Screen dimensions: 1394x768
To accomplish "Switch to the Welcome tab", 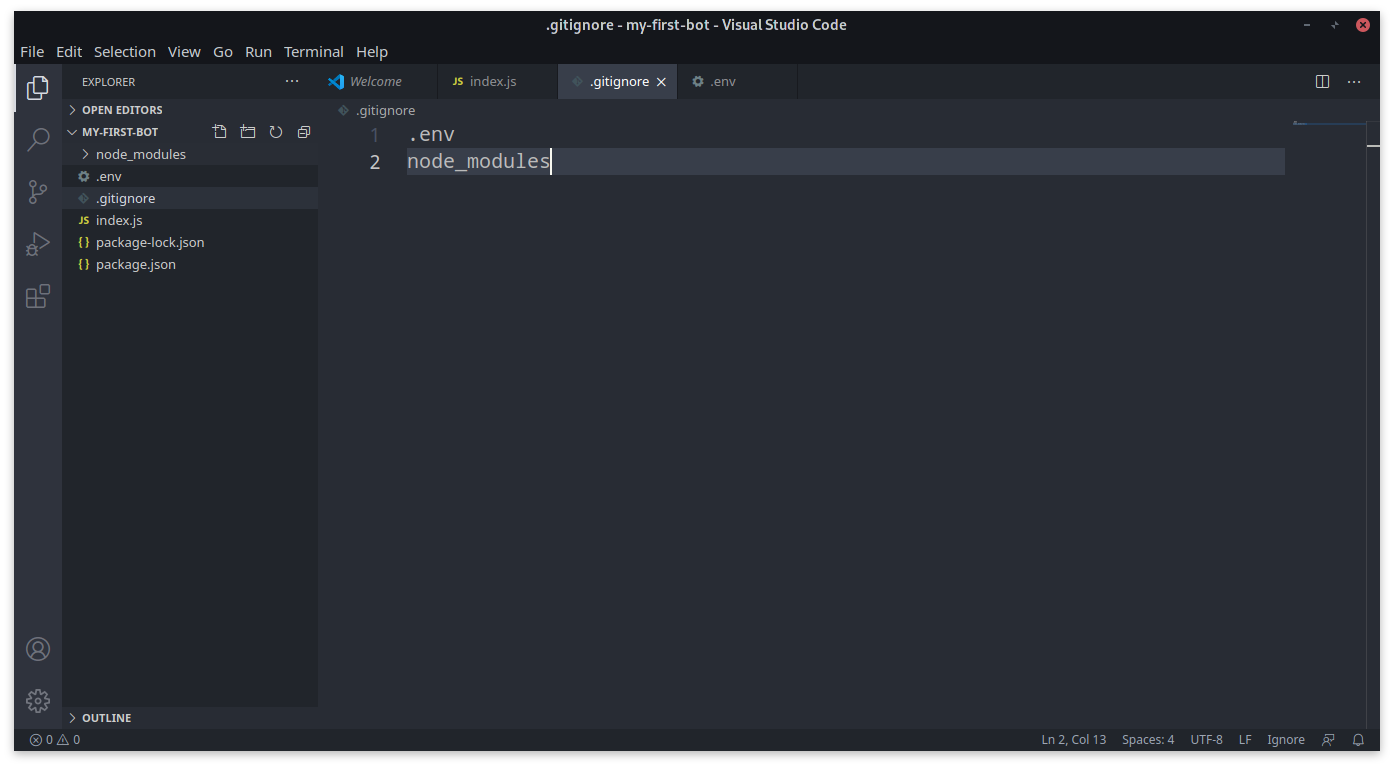I will pyautogui.click(x=378, y=82).
